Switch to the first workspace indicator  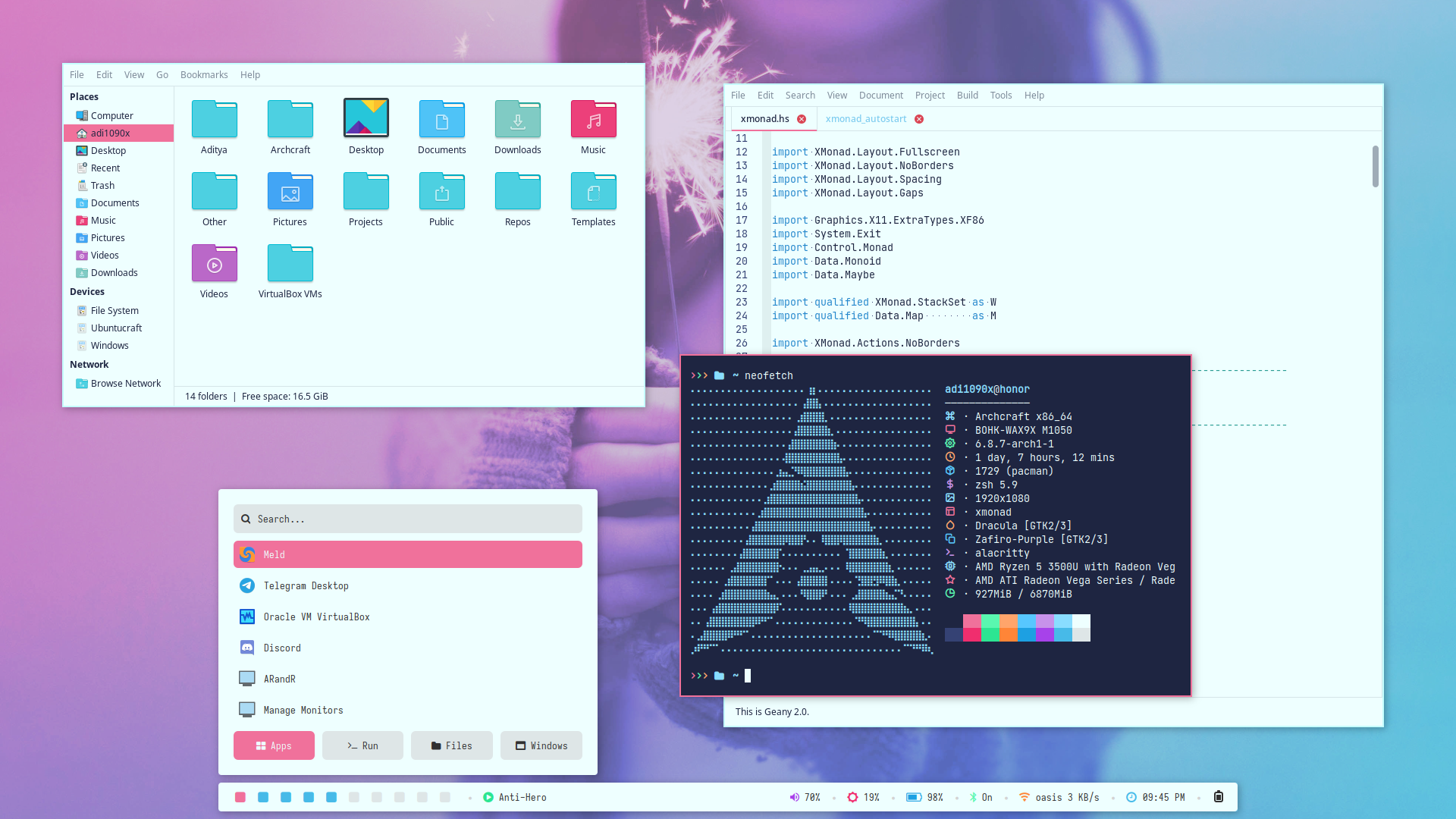(x=240, y=797)
